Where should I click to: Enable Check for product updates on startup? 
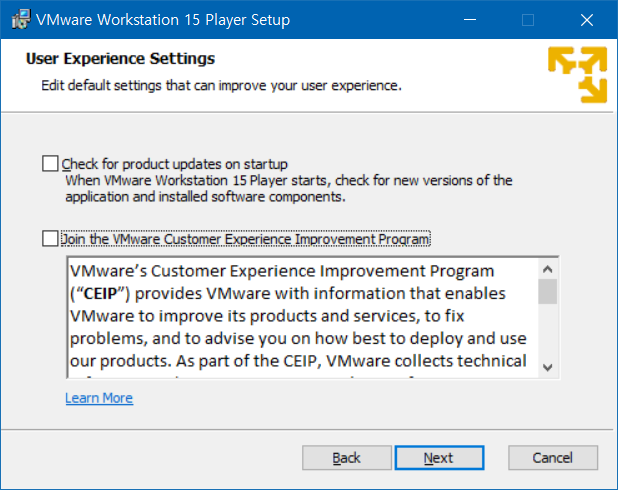pos(50,164)
